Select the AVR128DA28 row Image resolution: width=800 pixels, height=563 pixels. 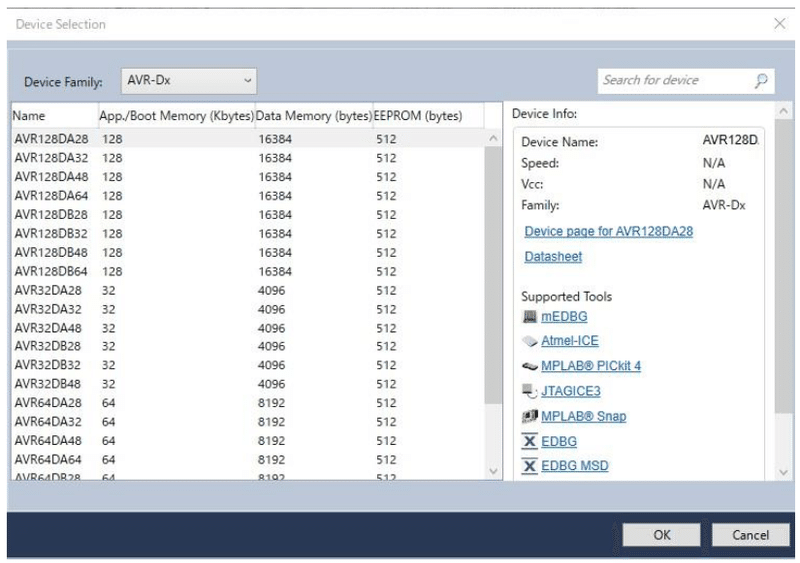point(248,139)
